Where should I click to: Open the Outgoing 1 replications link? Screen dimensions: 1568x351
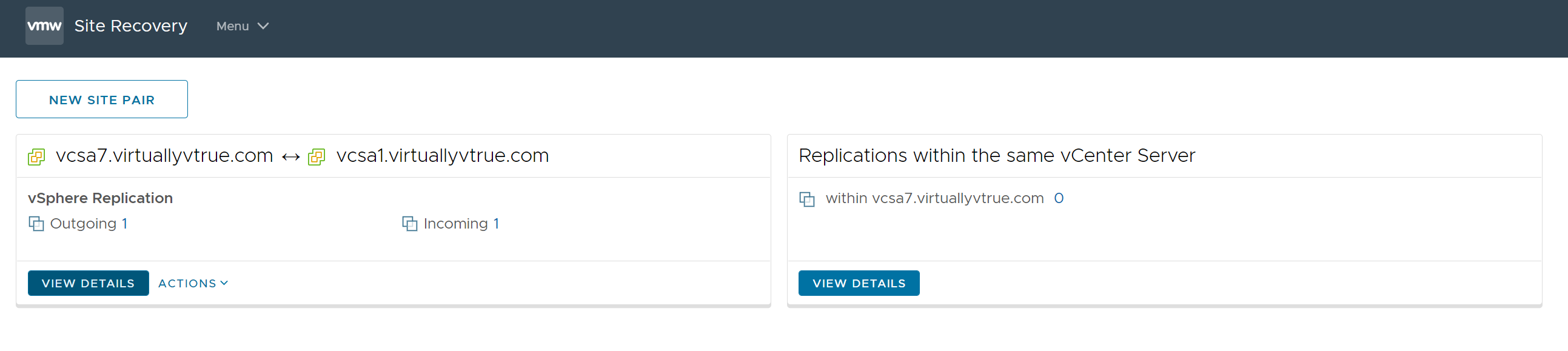pyautogui.click(x=89, y=224)
